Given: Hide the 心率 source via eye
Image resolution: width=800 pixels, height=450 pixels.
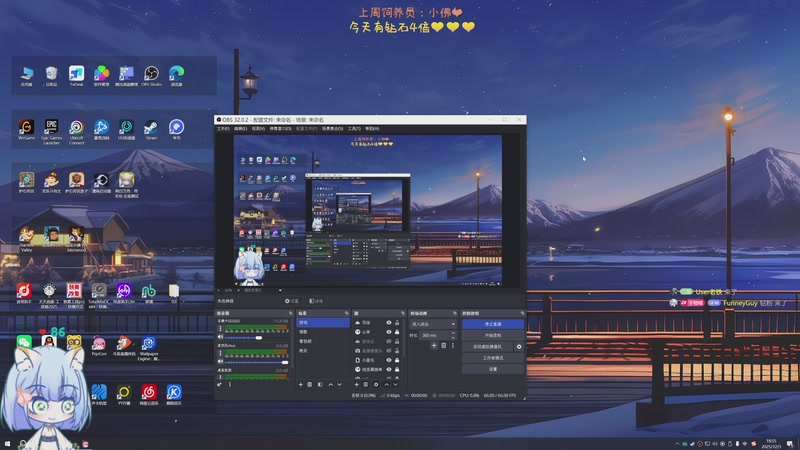Looking at the screenshot, I should click(x=389, y=332).
